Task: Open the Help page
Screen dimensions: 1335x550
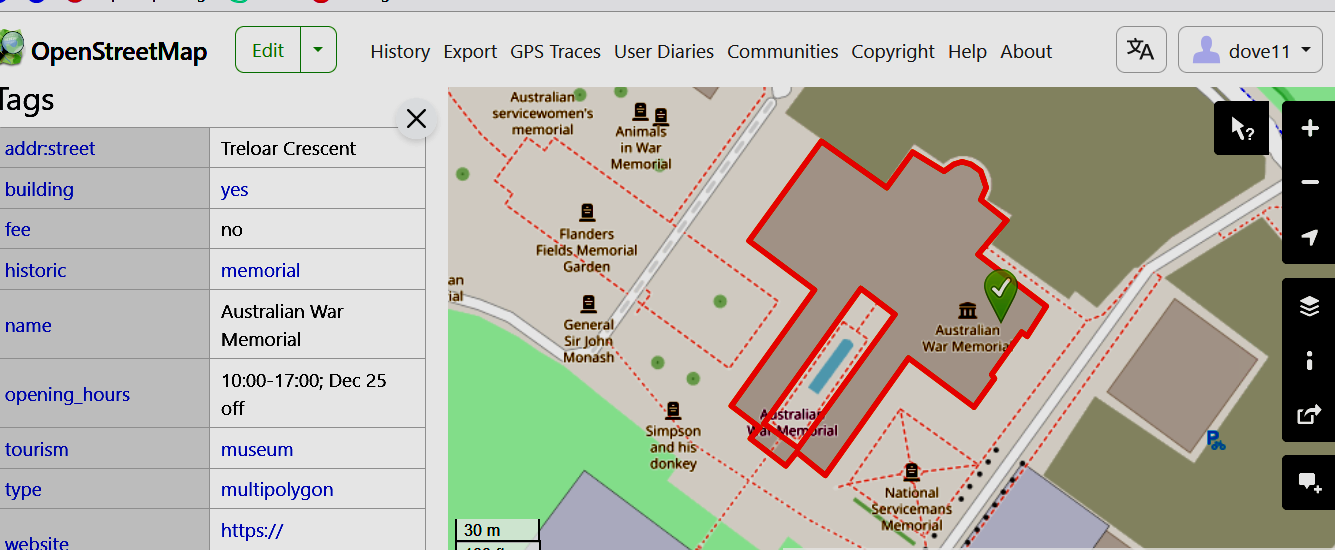Action: coord(967,51)
